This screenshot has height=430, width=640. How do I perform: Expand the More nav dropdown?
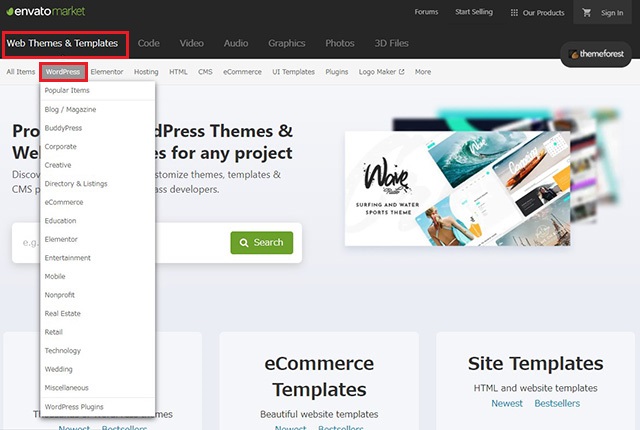pos(423,72)
